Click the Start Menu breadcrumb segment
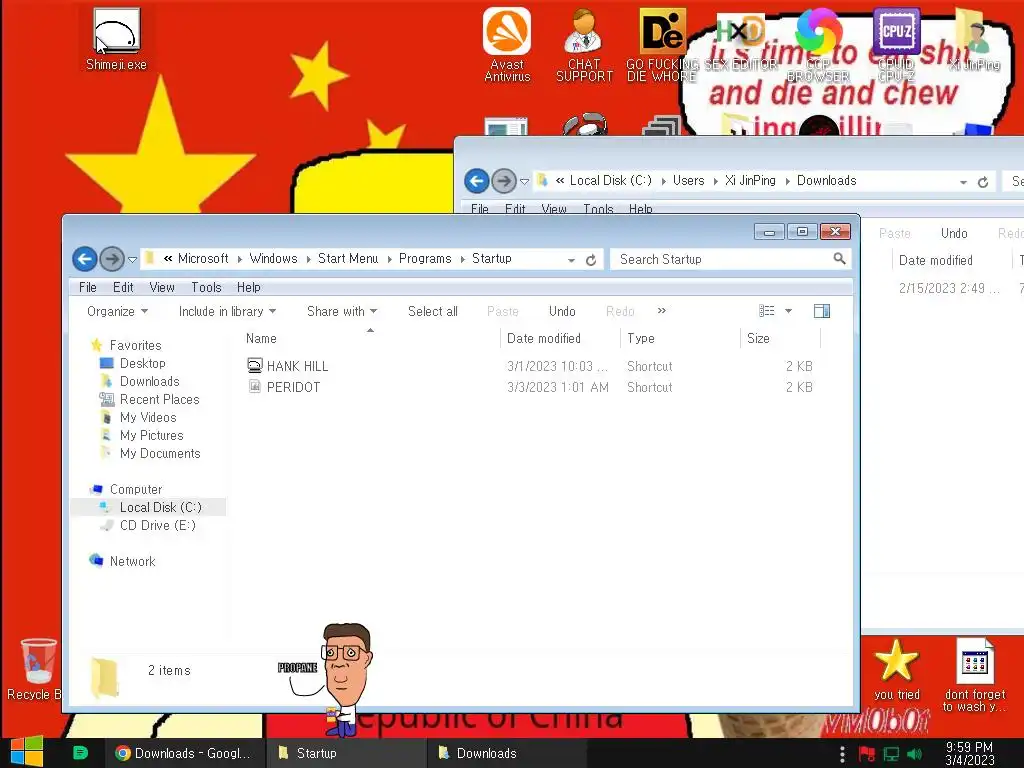Screen dimensions: 1024x768 tap(348, 259)
